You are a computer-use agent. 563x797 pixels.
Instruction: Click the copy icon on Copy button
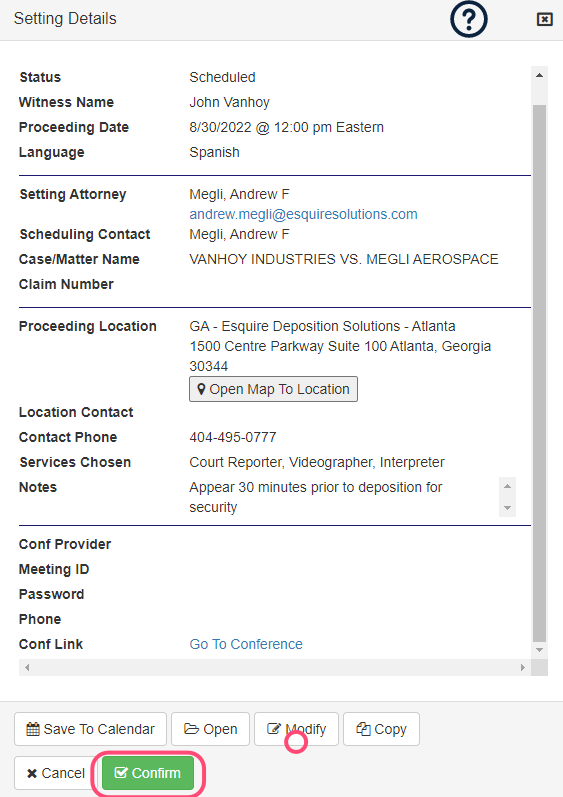point(363,729)
